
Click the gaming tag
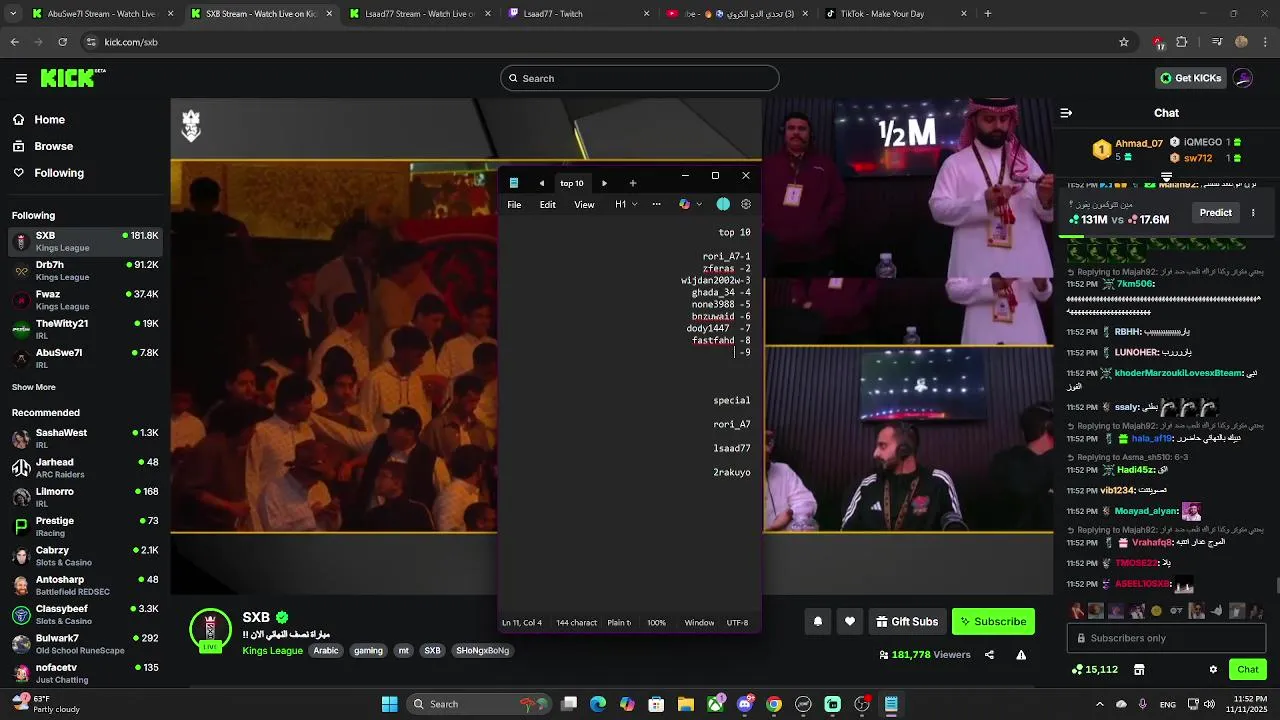pyautogui.click(x=368, y=650)
